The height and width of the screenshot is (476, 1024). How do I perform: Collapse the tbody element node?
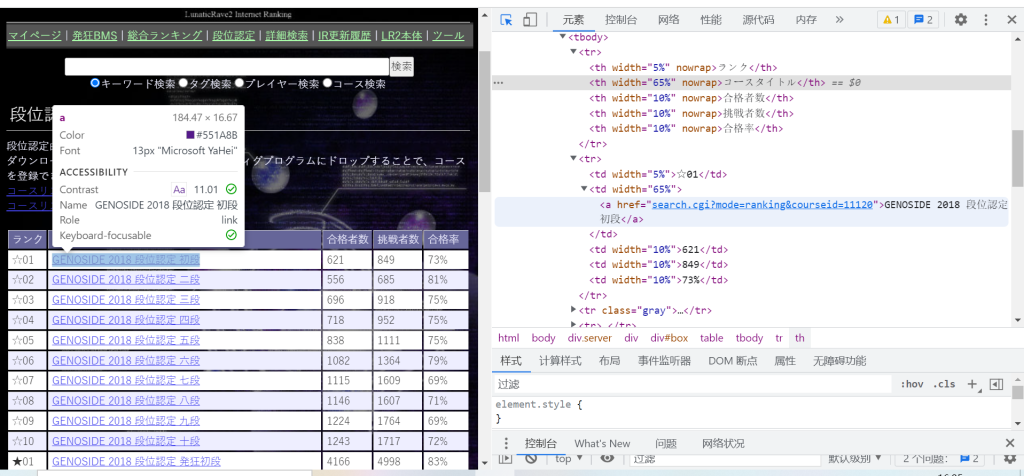[563, 37]
